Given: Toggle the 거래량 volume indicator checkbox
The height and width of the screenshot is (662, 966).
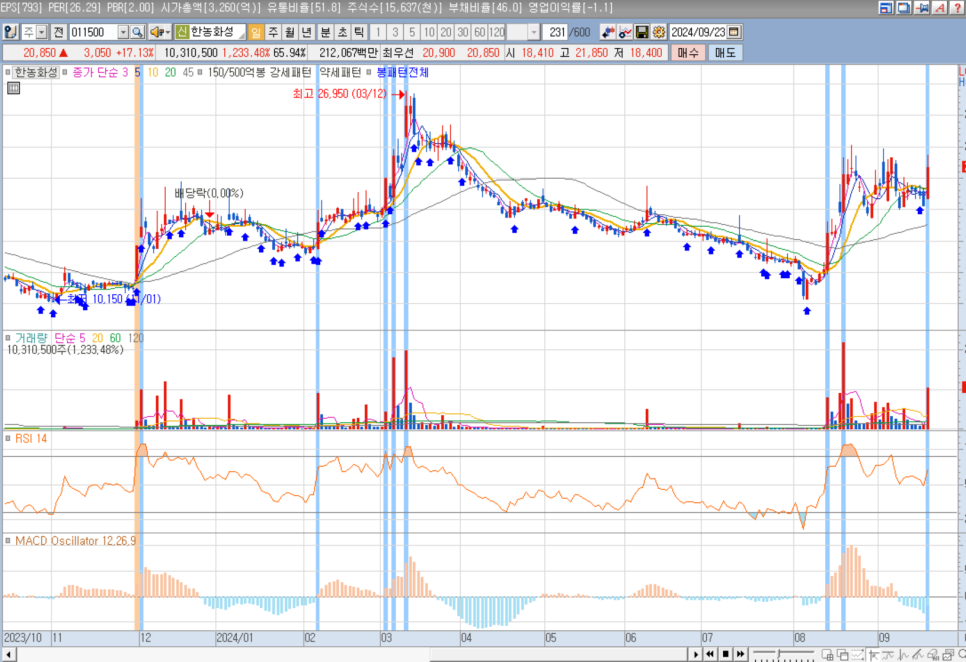Looking at the screenshot, I should pos(8,337).
